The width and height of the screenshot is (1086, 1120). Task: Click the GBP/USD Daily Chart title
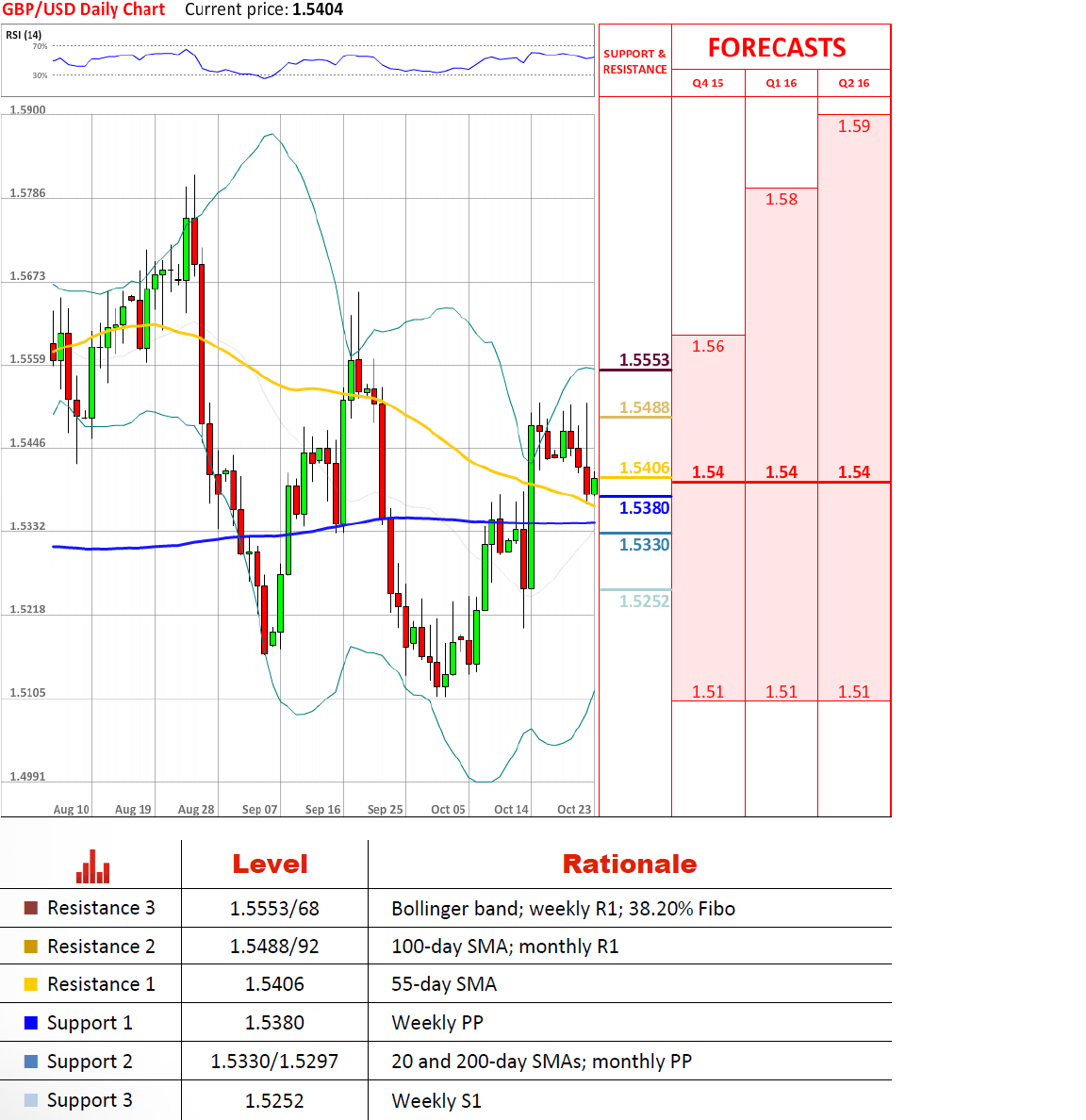(x=84, y=10)
